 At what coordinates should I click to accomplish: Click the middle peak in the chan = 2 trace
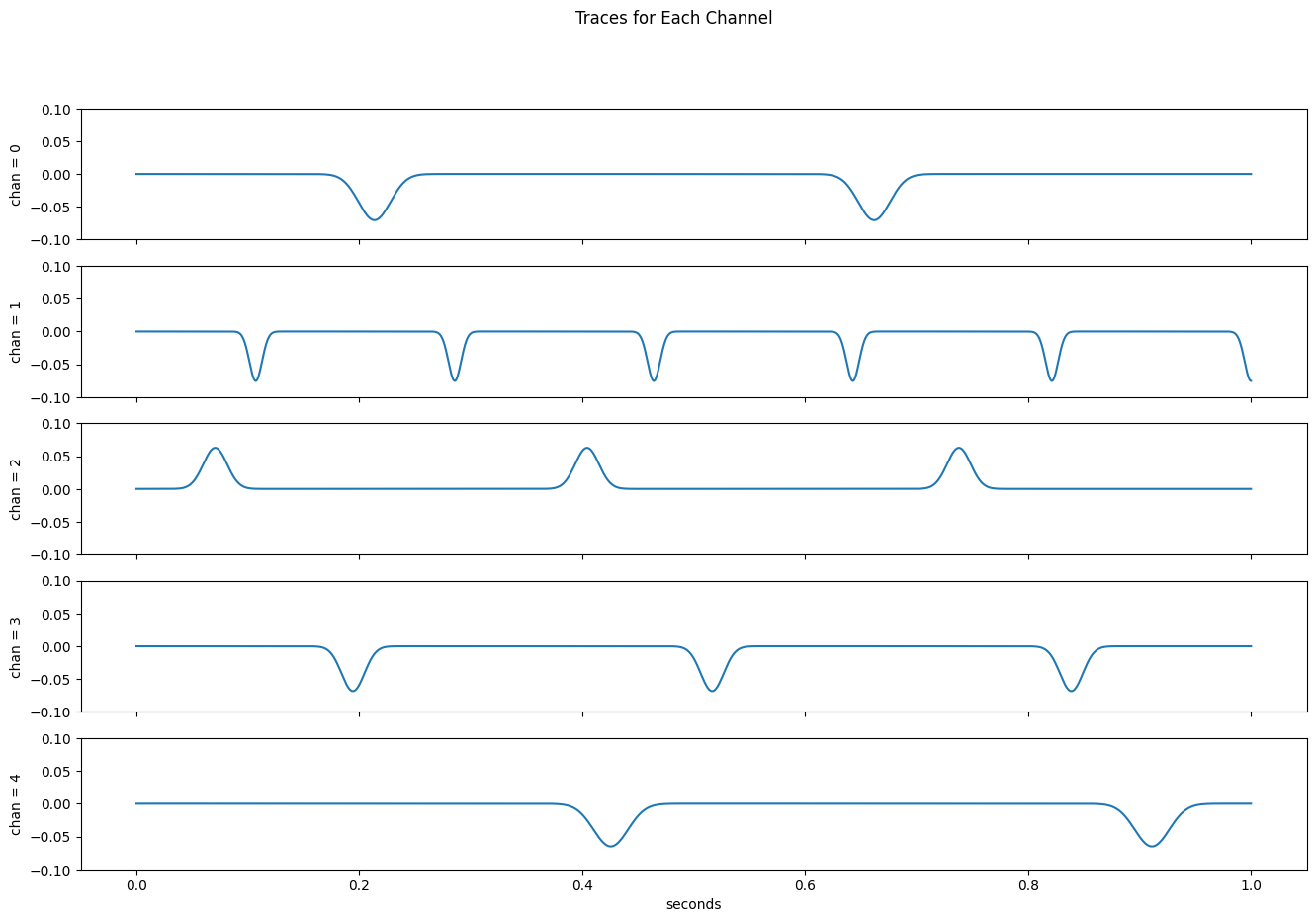click(x=587, y=467)
